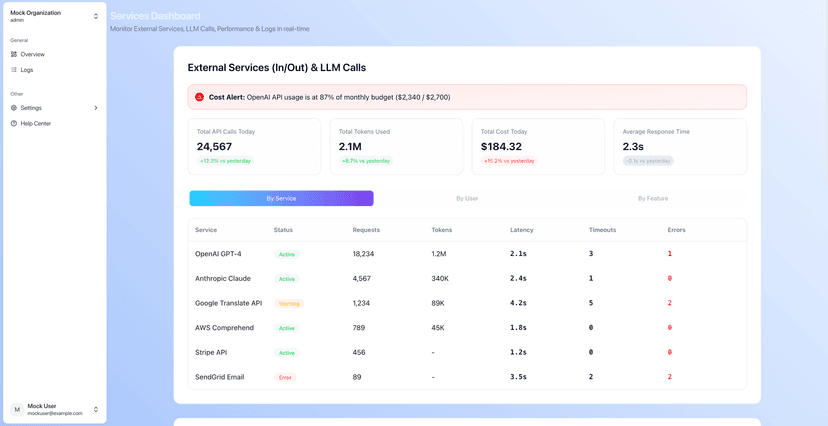Screen dimensions: 828x426
Task: Click the Help Center question icon
Action: [x=14, y=124]
